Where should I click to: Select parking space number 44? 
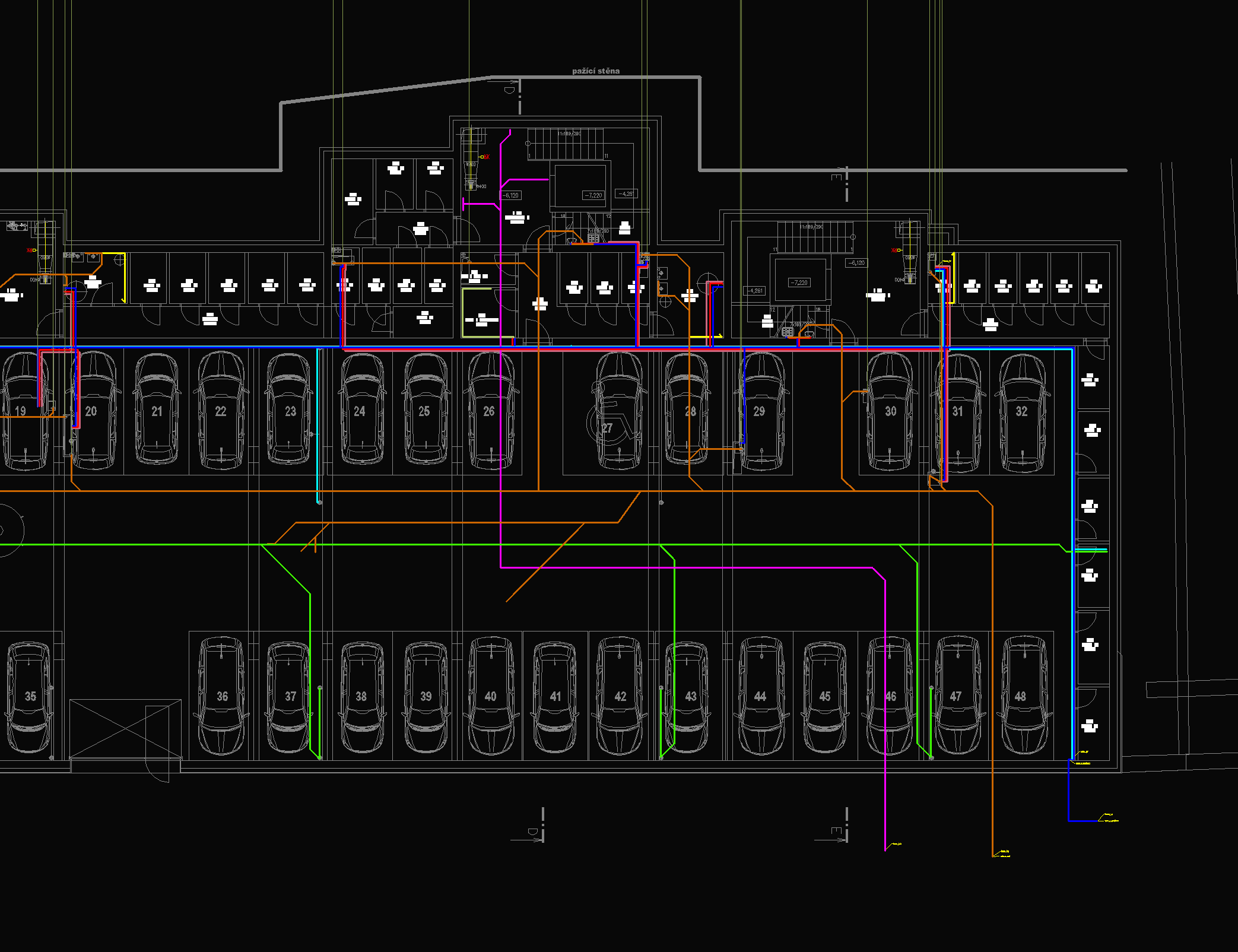[x=760, y=696]
